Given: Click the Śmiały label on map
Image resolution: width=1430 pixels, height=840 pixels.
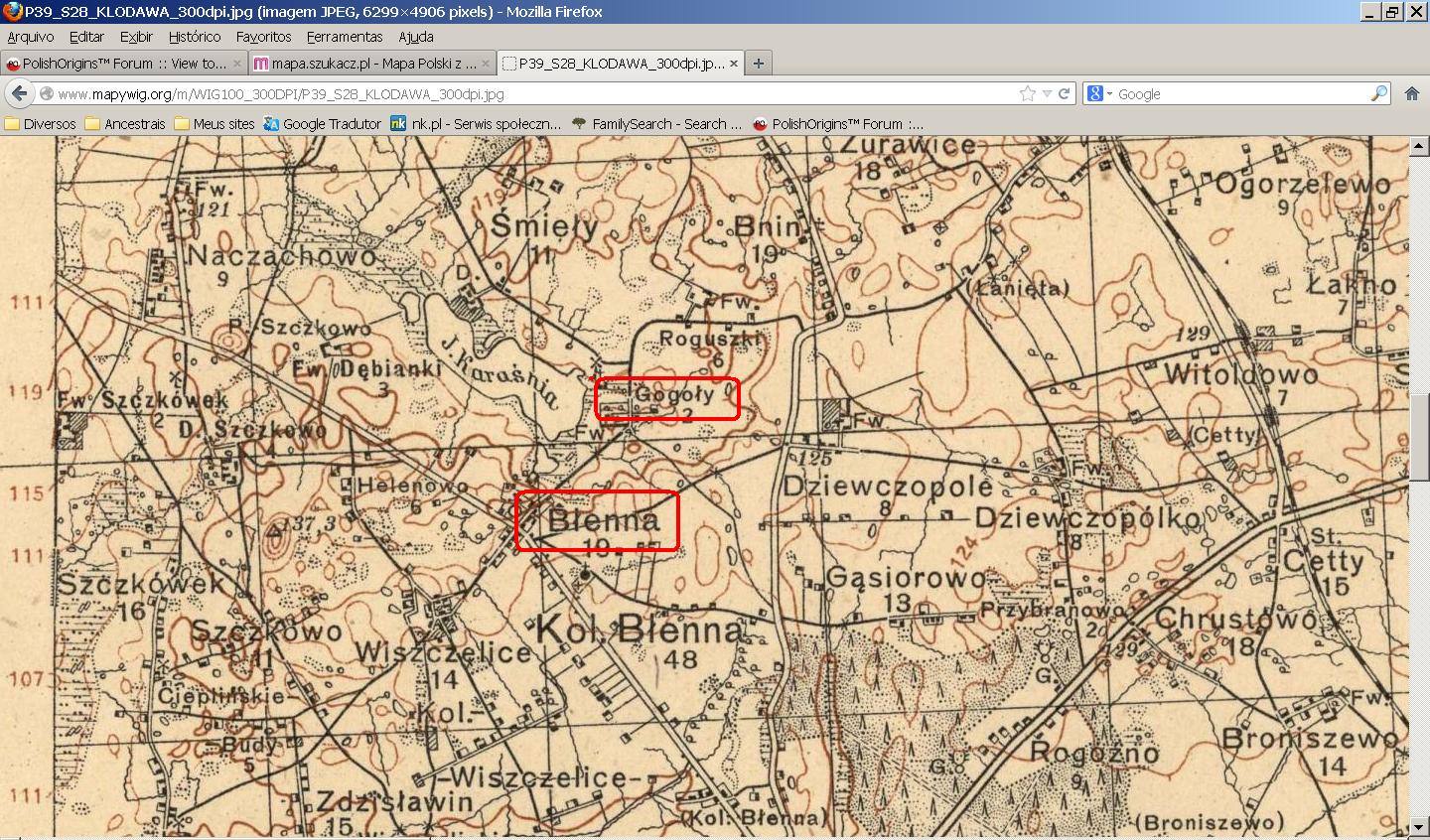Looking at the screenshot, I should 545,225.
